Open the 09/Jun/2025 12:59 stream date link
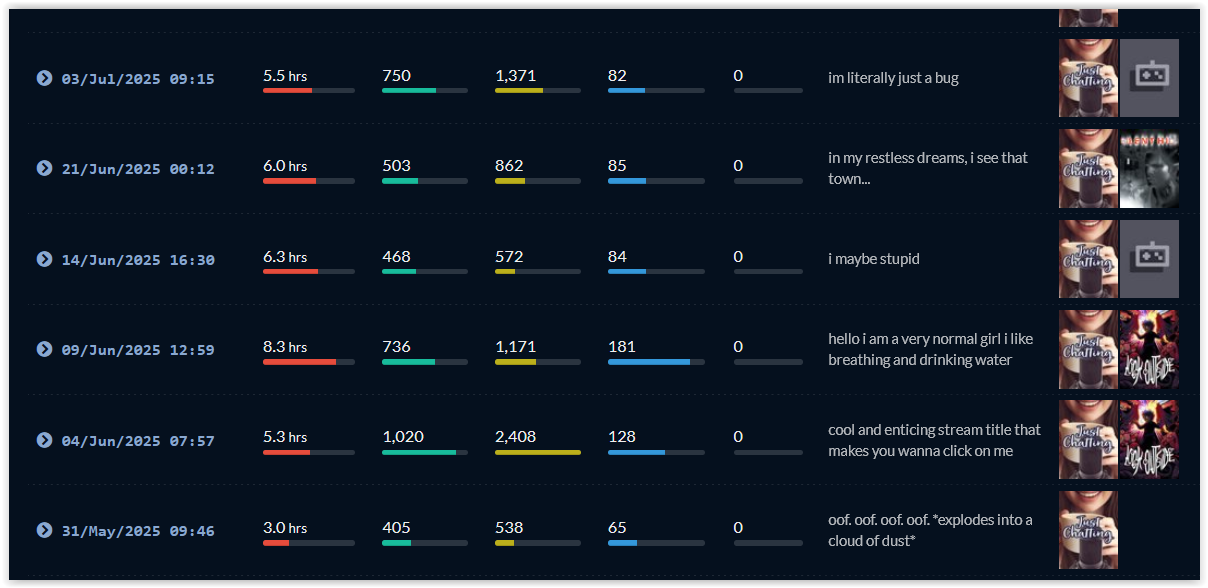The image size is (1208, 588). [138, 350]
